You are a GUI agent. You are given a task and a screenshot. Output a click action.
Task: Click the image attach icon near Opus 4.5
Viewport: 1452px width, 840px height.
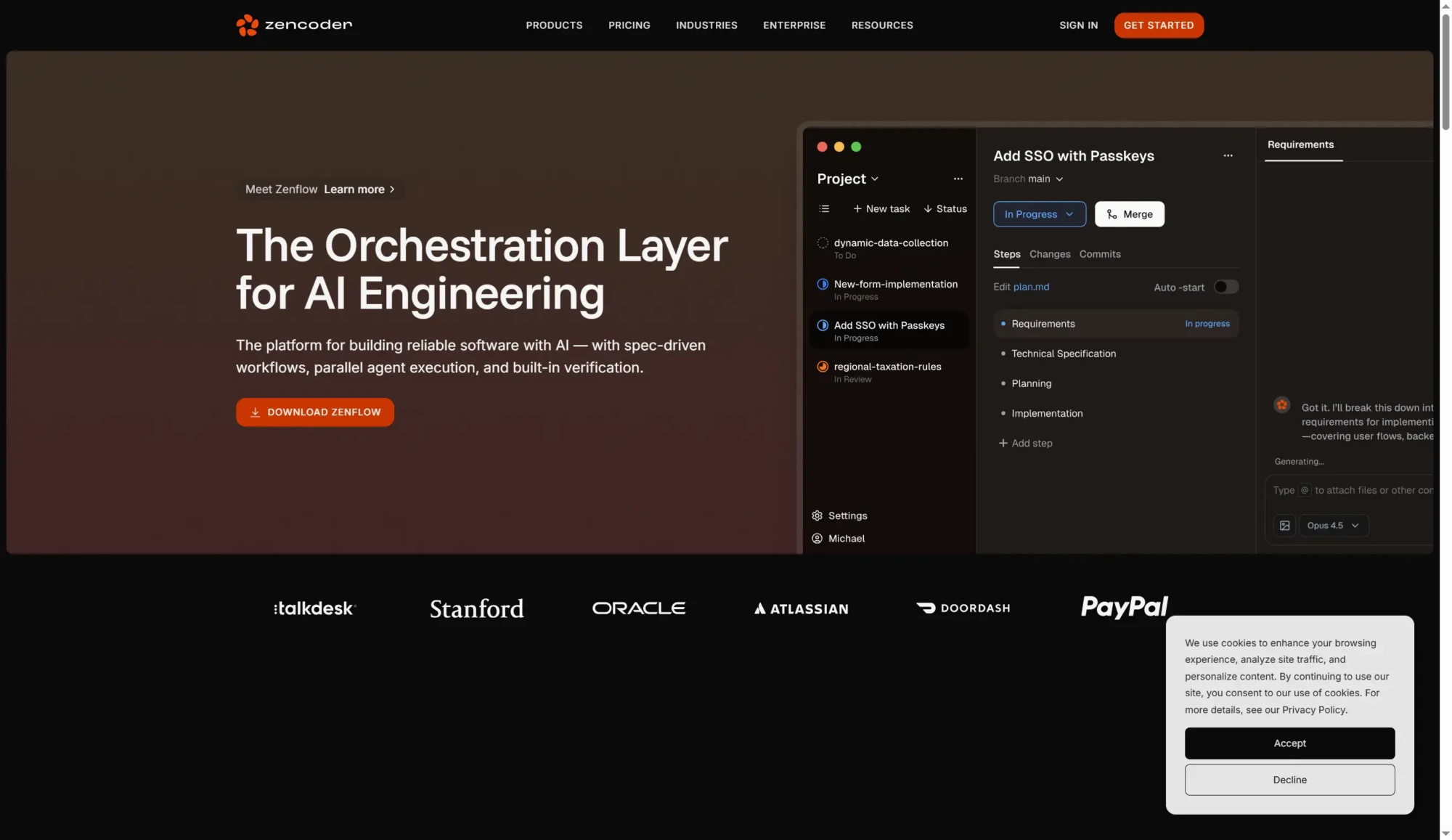coord(1284,526)
